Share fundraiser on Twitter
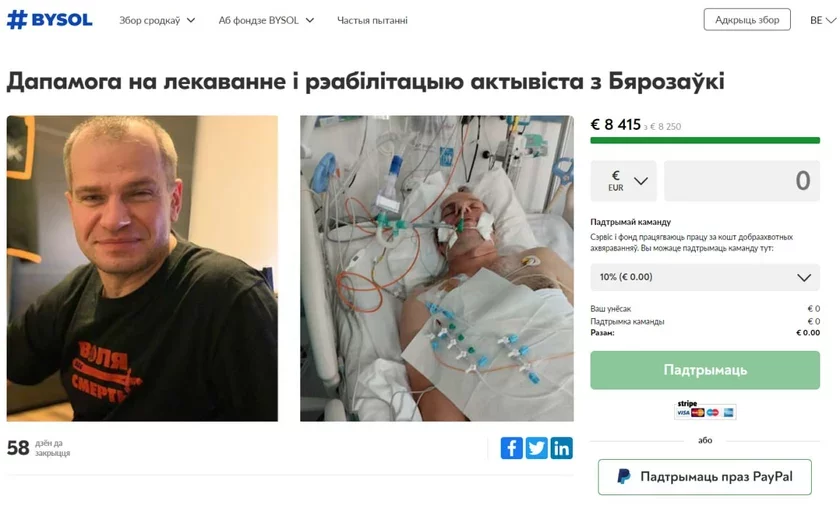 536,448
